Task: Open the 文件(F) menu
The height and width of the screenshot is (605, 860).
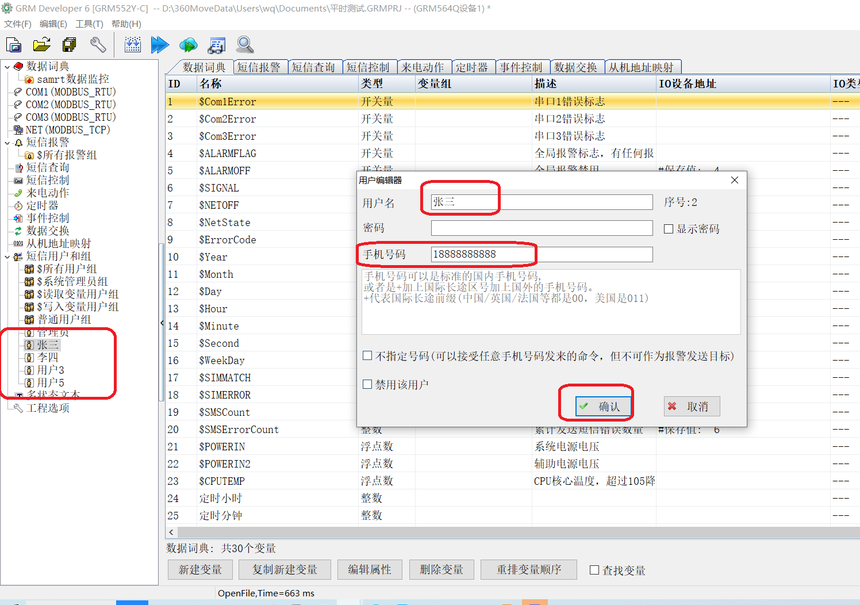Action: [18, 24]
